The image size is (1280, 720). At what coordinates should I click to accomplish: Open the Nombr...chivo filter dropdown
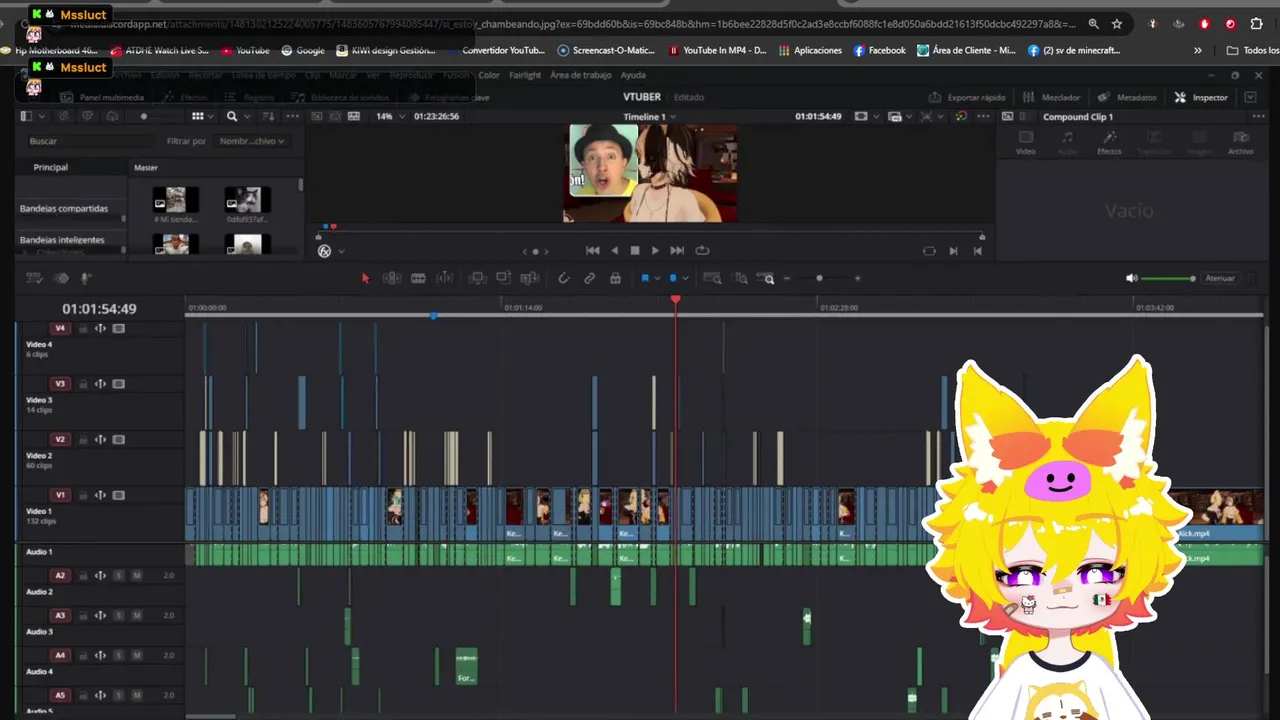[252, 141]
